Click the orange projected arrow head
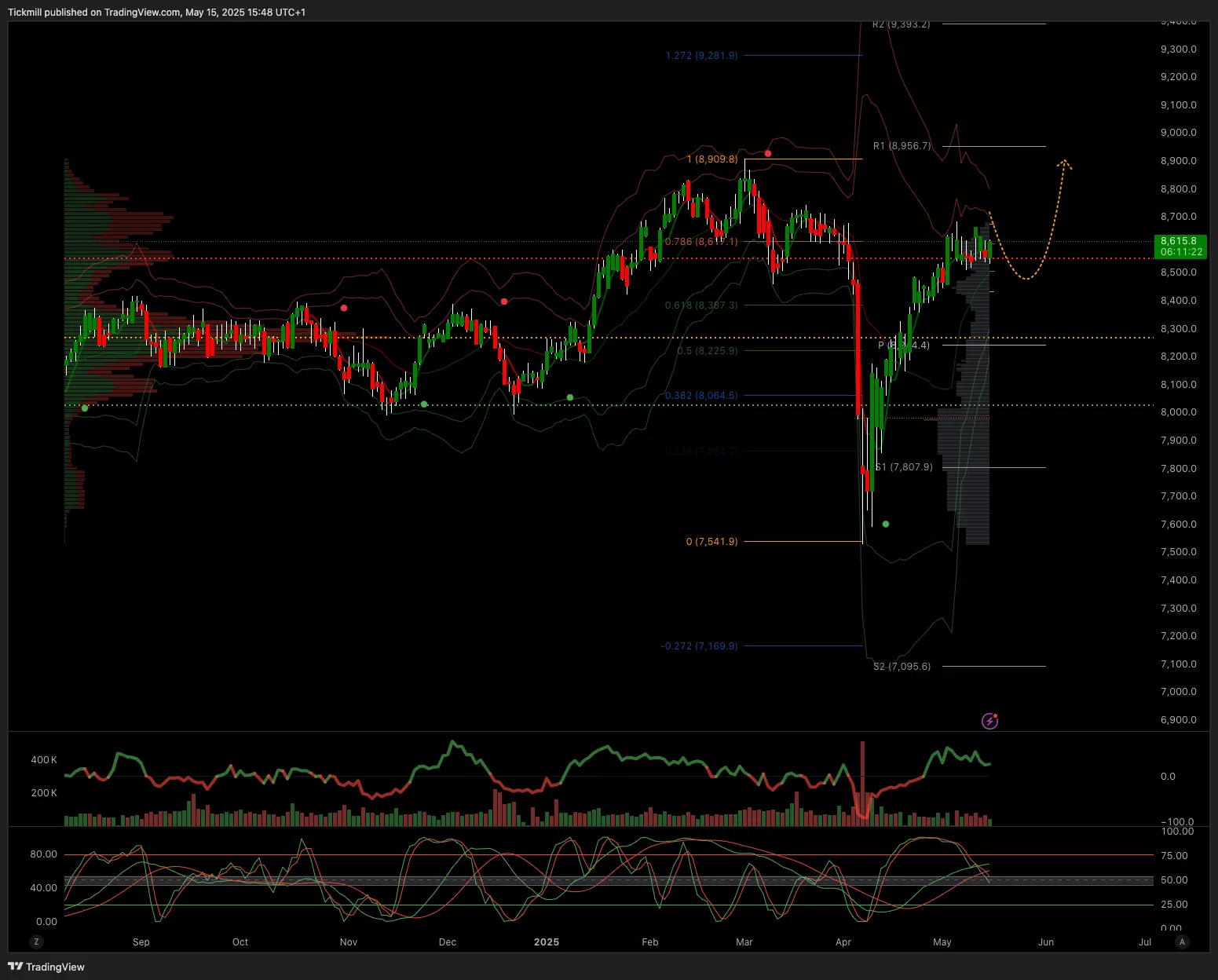The width and height of the screenshot is (1218, 980). [1064, 163]
